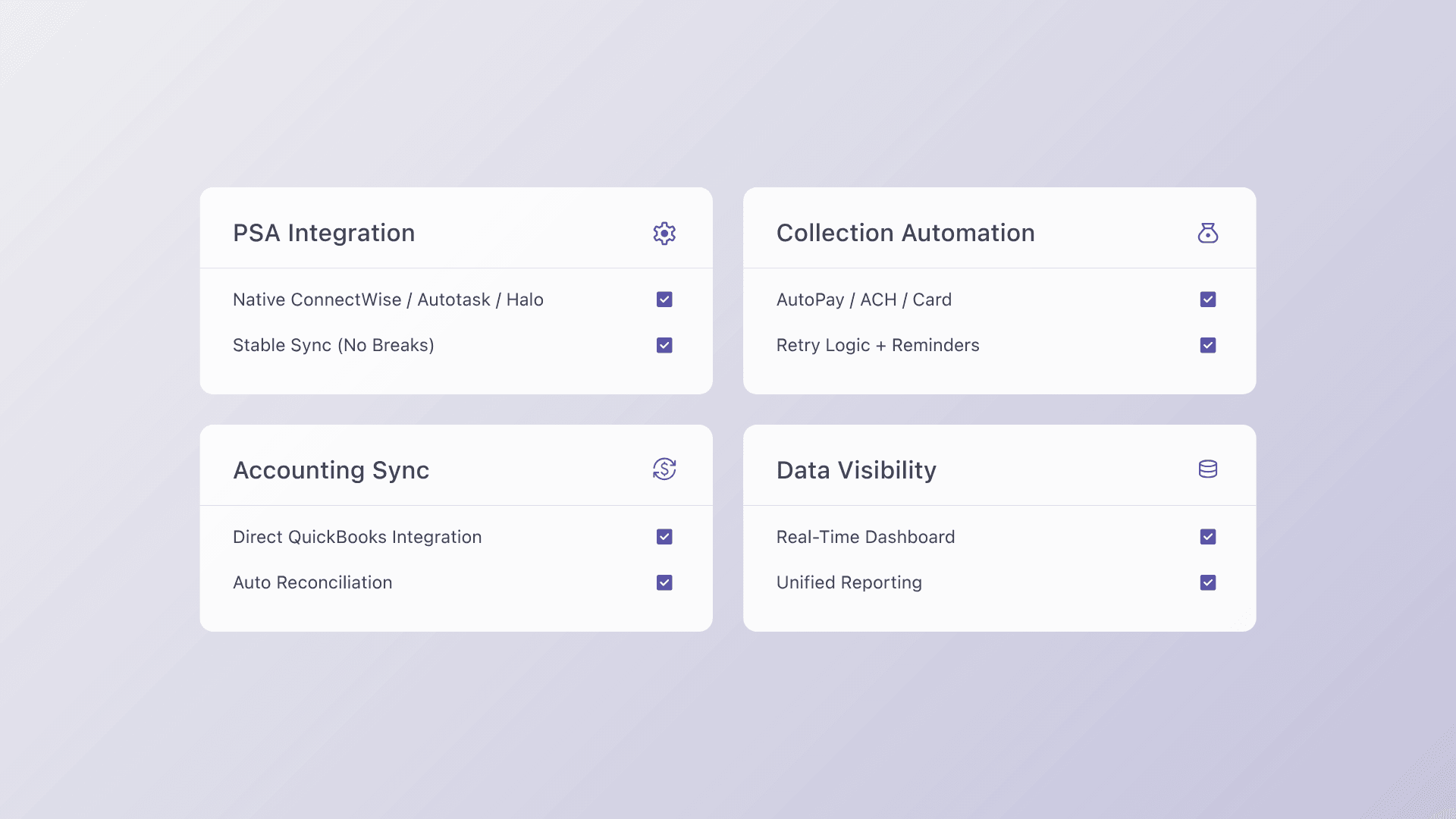
Task: Click the Direct QuickBooks Integration label
Action: [x=357, y=537]
